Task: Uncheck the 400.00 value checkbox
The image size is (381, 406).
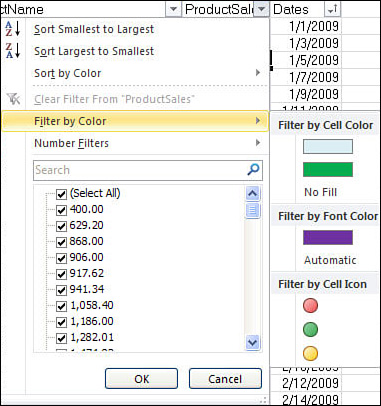Action: (61, 210)
